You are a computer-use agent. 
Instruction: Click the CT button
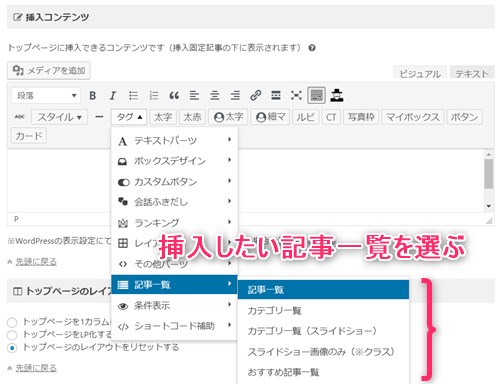coord(331,117)
